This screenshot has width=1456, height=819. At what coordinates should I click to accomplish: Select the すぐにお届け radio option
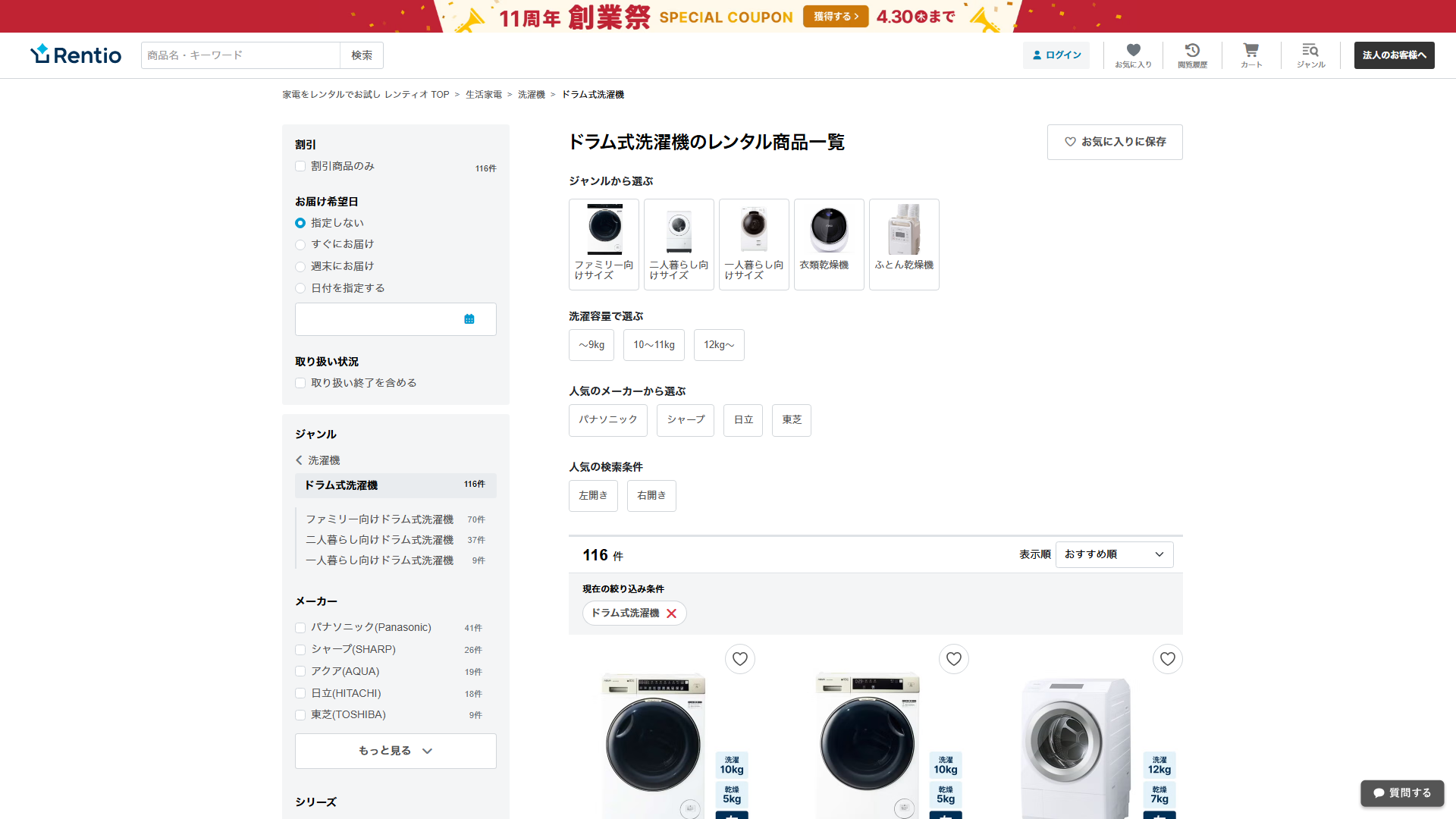(x=300, y=244)
